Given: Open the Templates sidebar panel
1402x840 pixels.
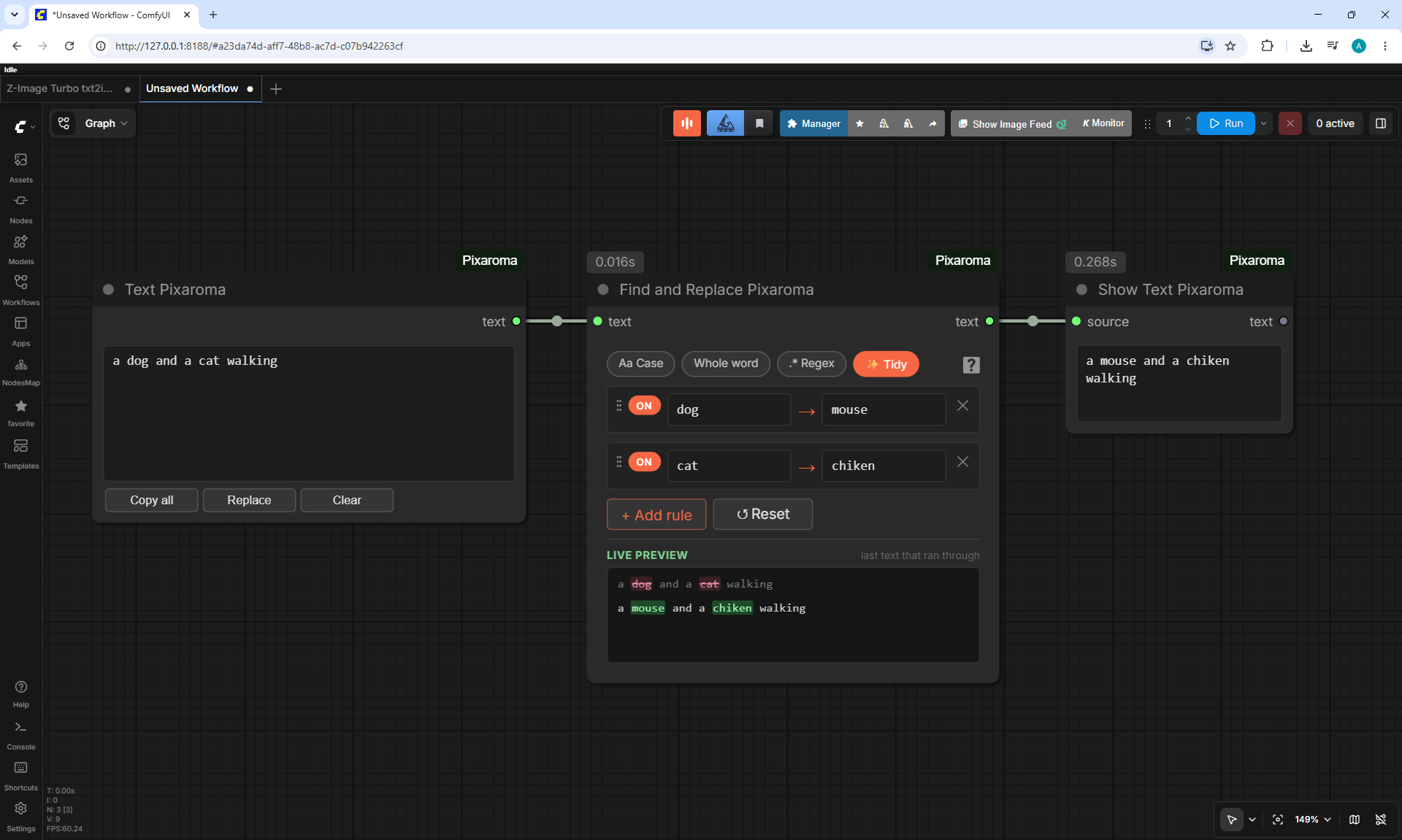Looking at the screenshot, I should [x=20, y=453].
